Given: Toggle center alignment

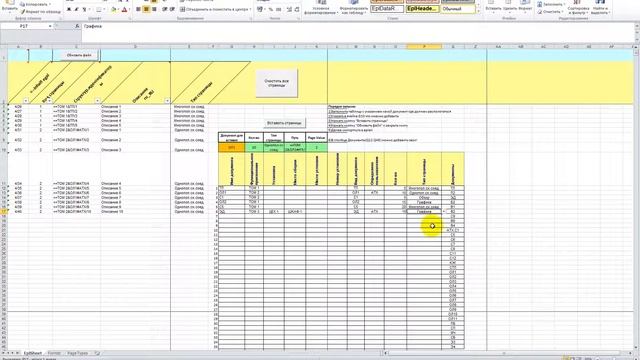Looking at the screenshot, I should (147, 9).
